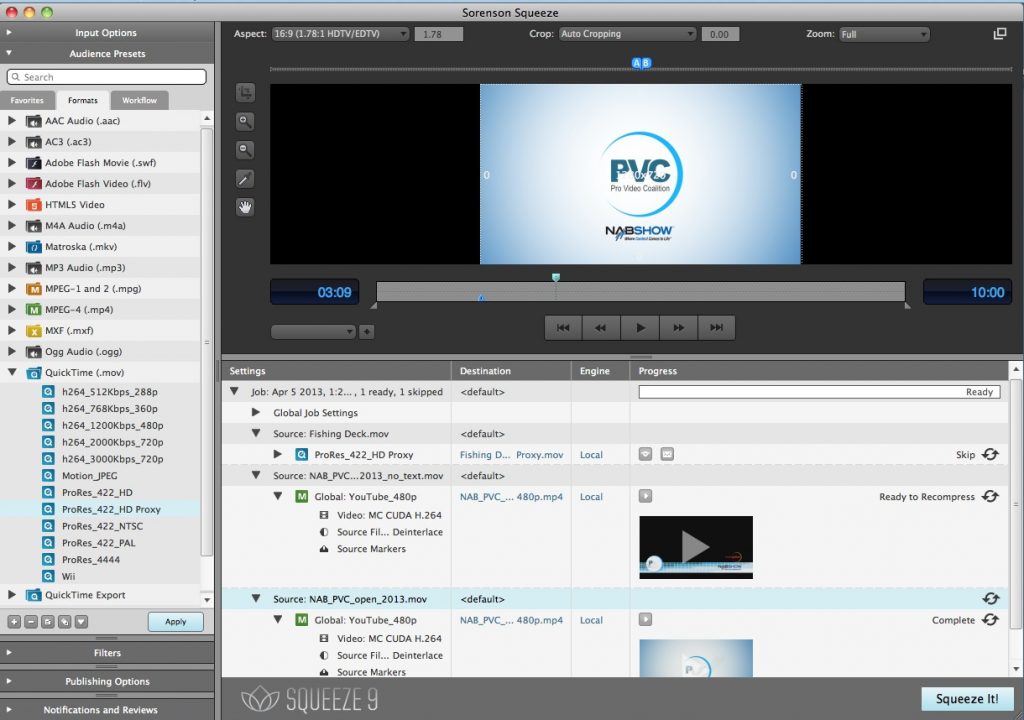
Task: Switch to the Favorites tab
Action: pyautogui.click(x=27, y=100)
